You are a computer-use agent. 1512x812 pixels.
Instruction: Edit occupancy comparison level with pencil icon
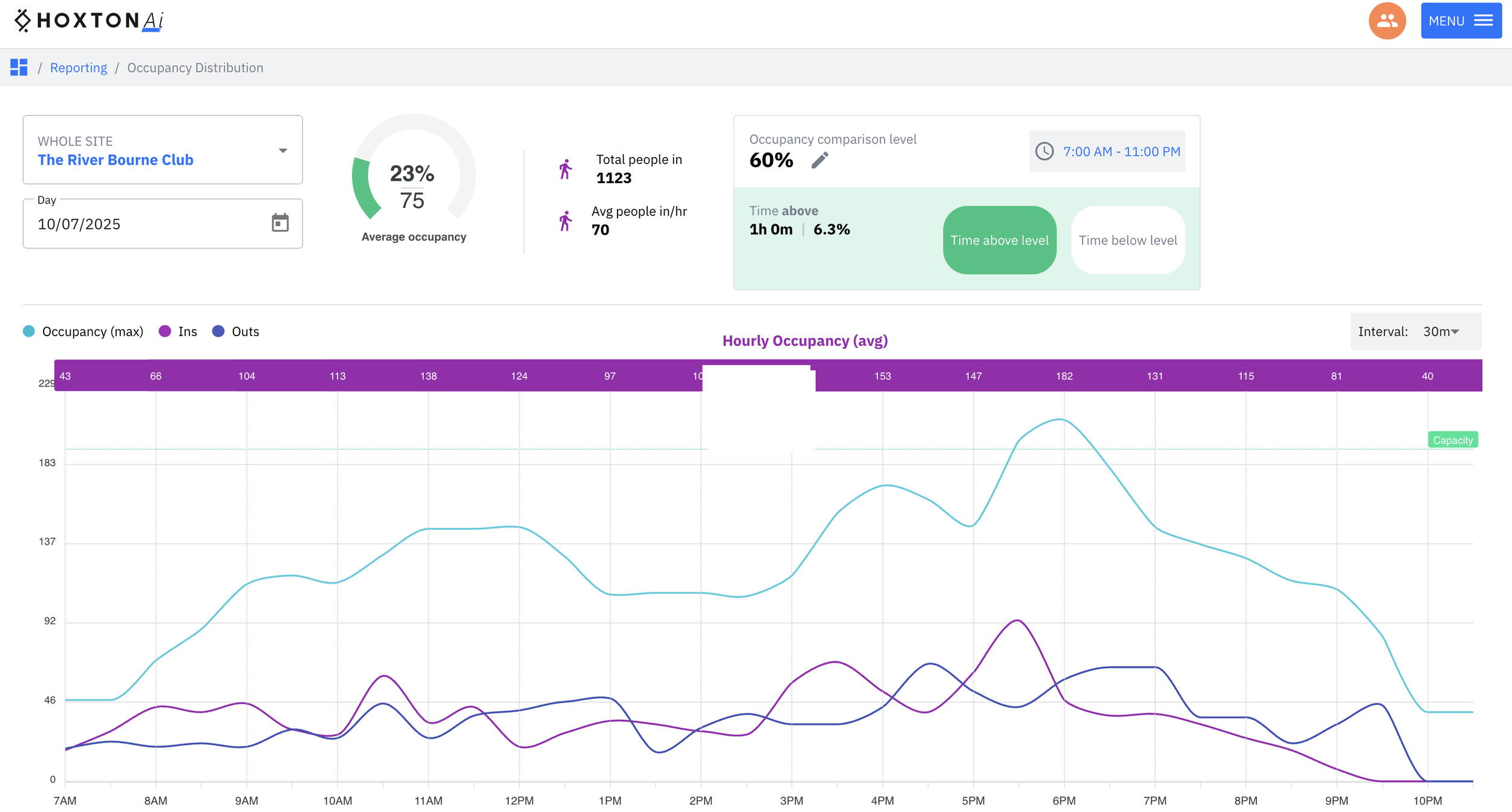(820, 160)
